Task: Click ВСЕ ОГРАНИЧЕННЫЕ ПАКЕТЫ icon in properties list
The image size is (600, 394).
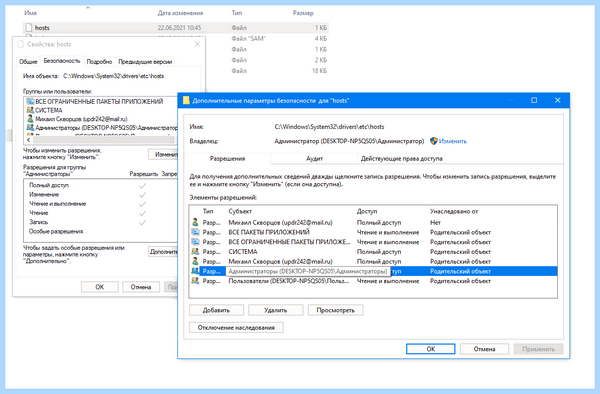Action: [x=30, y=101]
